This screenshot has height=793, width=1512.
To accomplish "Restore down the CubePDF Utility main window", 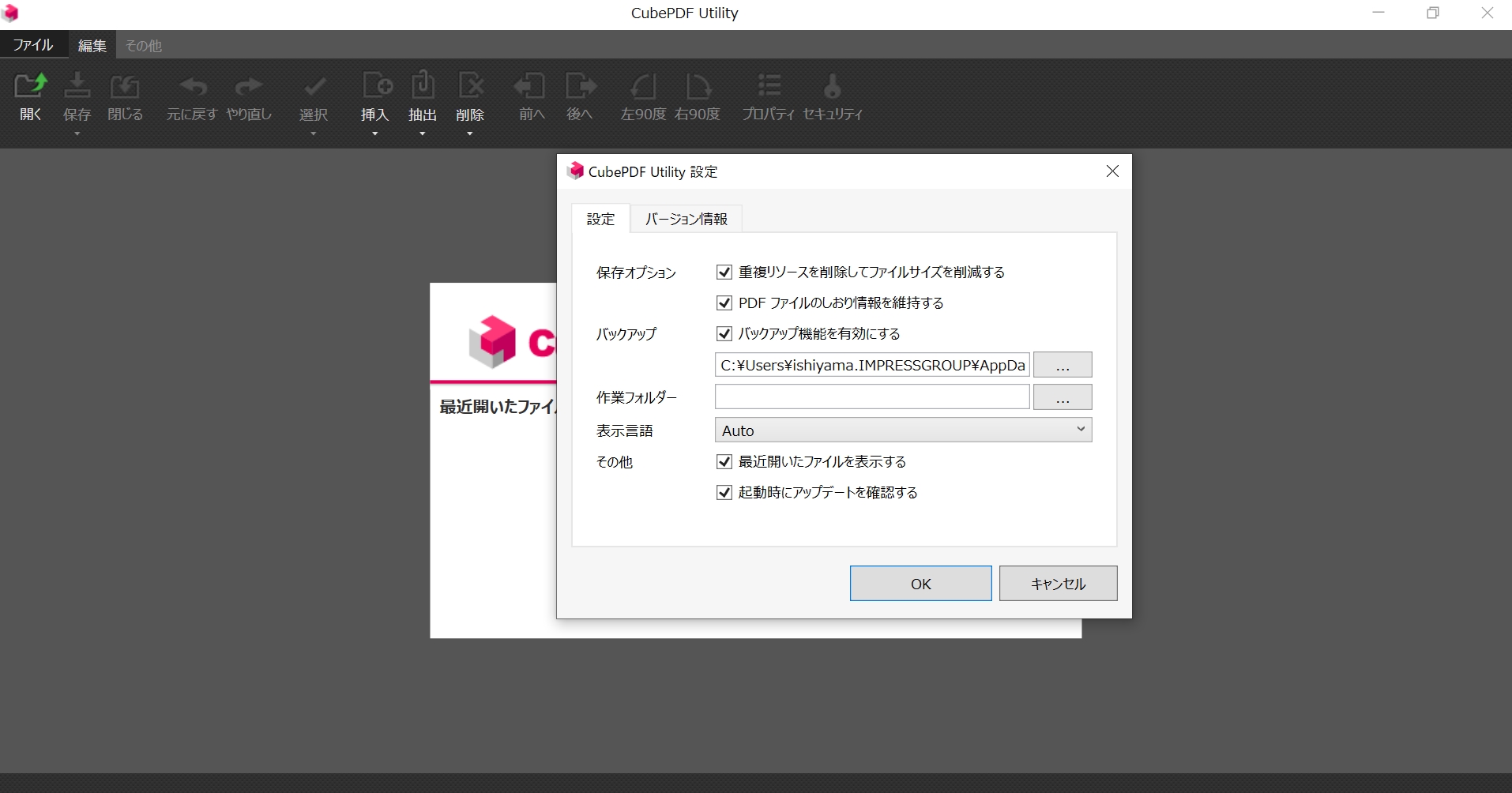I will click(1433, 13).
